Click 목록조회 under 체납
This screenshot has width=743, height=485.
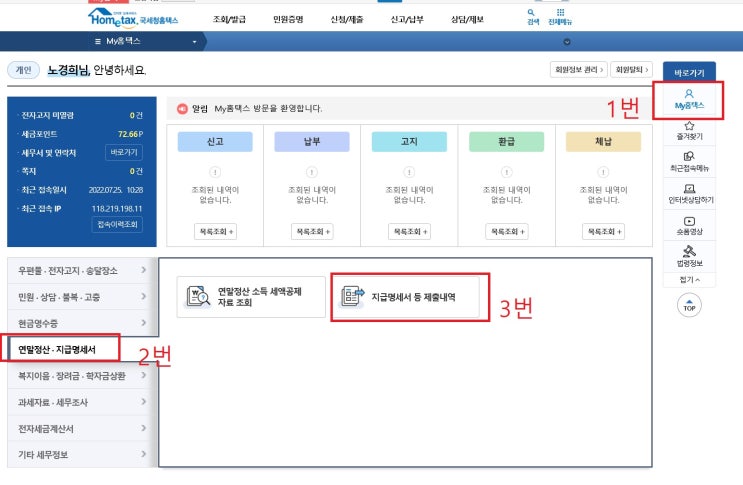coord(604,232)
